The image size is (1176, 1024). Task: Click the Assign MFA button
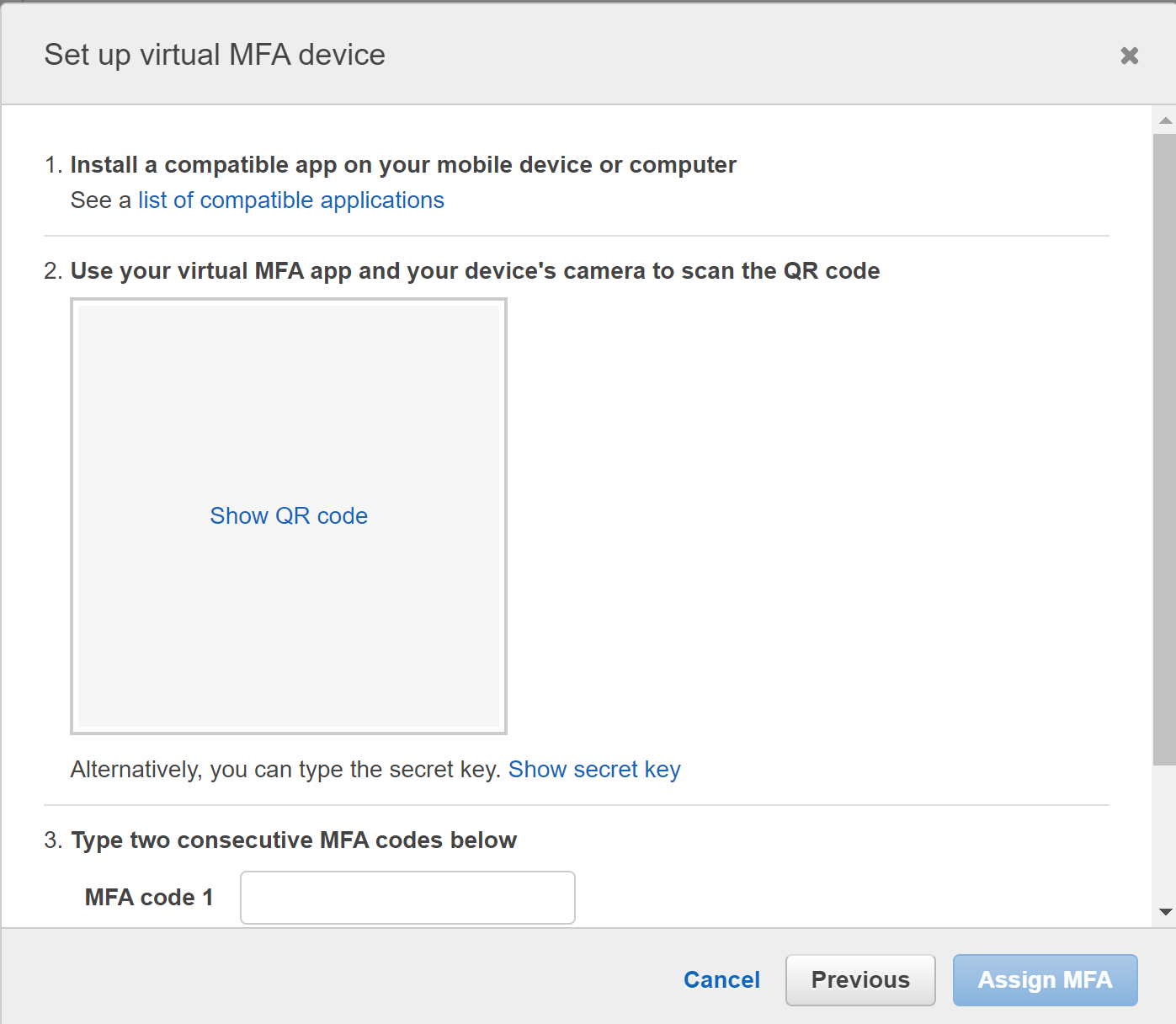[x=1045, y=980]
